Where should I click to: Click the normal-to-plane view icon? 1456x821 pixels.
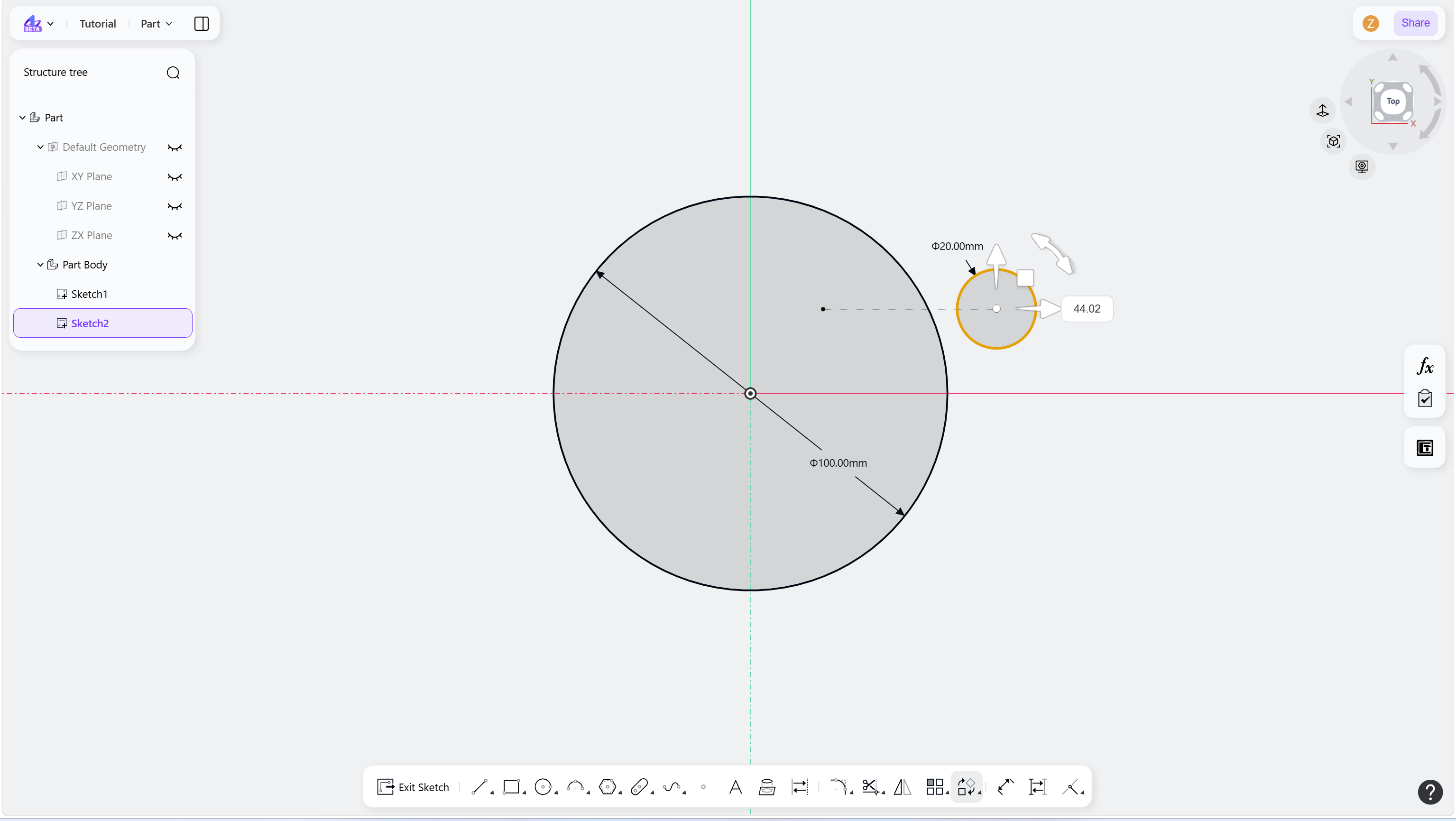pos(1323,110)
